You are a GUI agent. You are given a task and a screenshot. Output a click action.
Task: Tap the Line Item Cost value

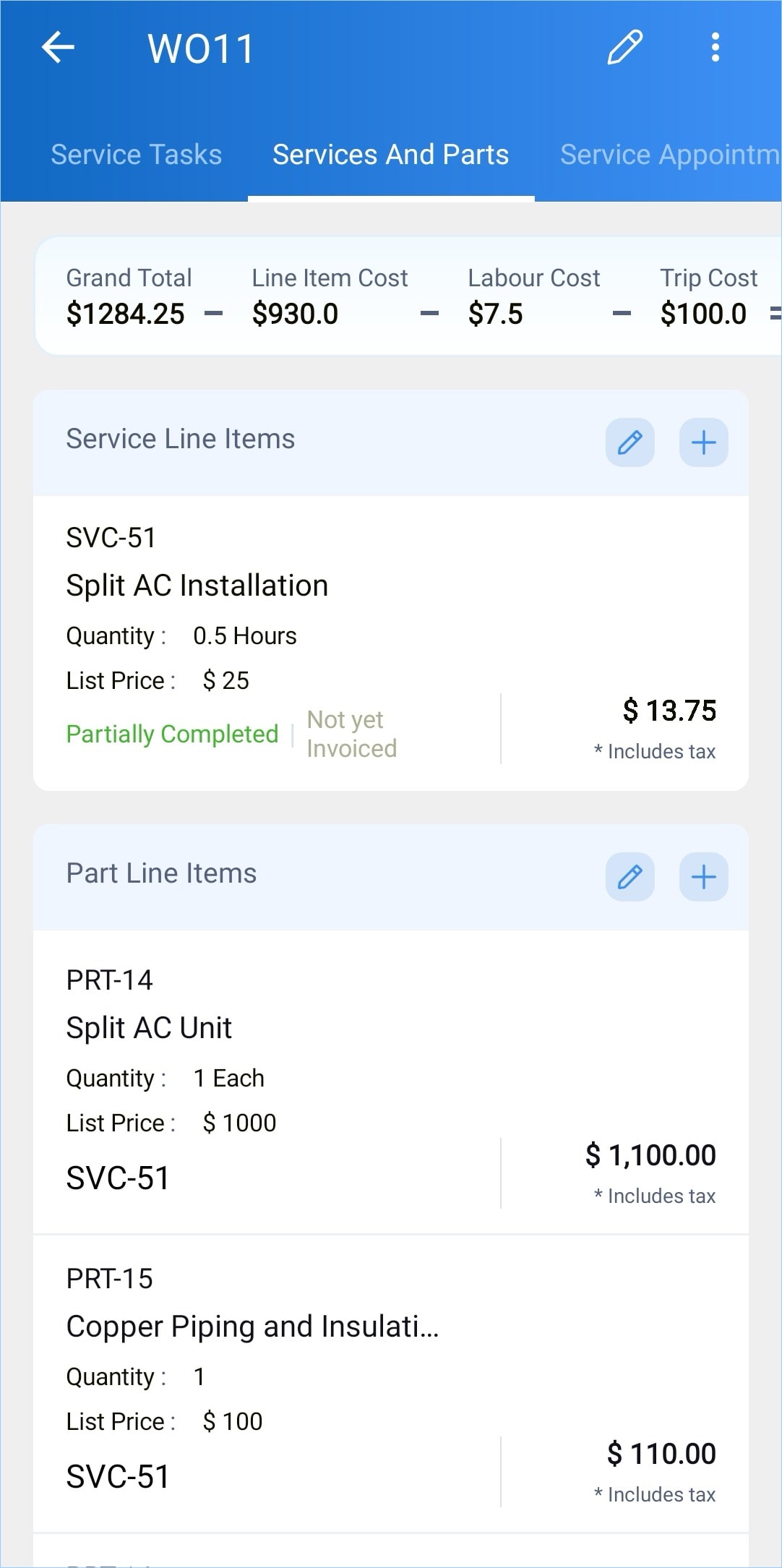pos(295,314)
